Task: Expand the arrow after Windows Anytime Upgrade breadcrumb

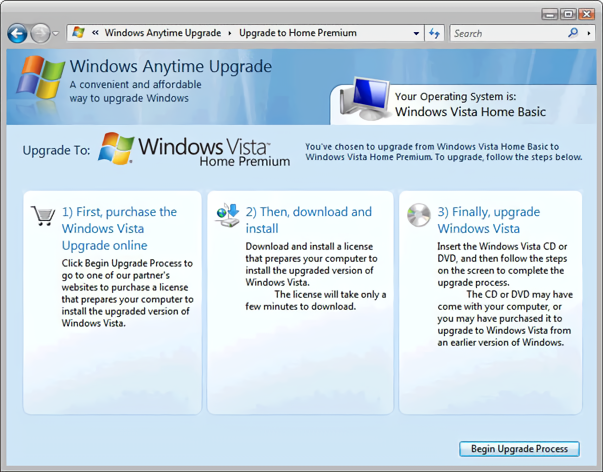Action: [x=229, y=33]
